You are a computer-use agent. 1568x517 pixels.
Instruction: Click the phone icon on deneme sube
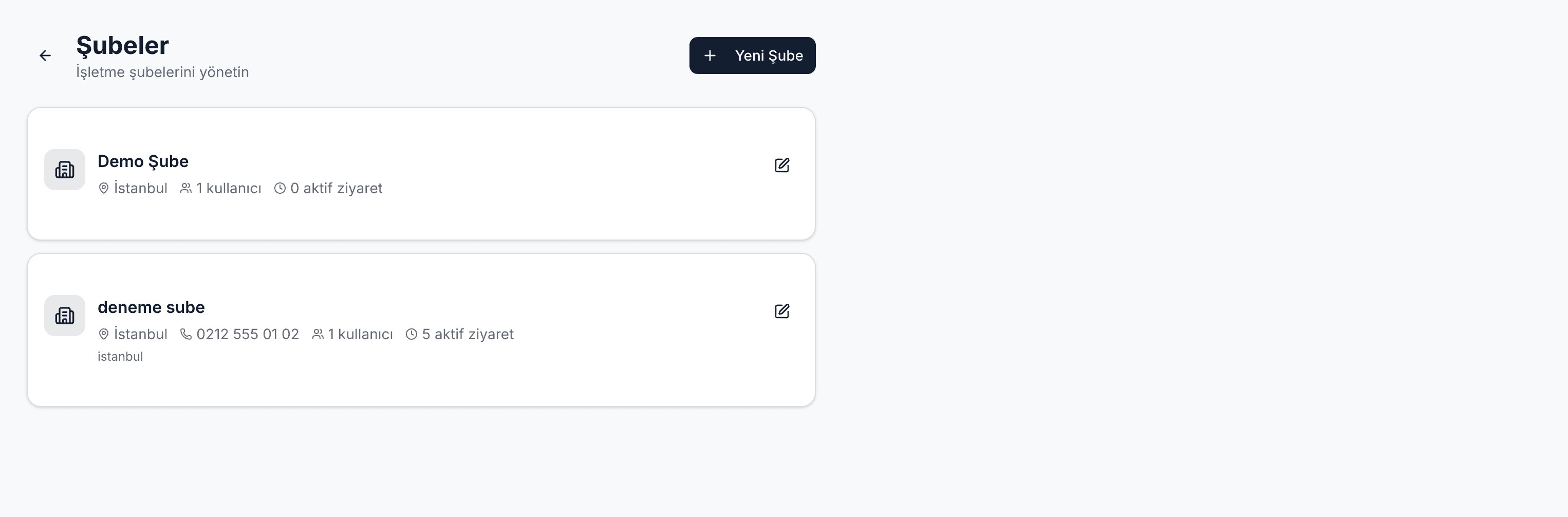pyautogui.click(x=185, y=335)
